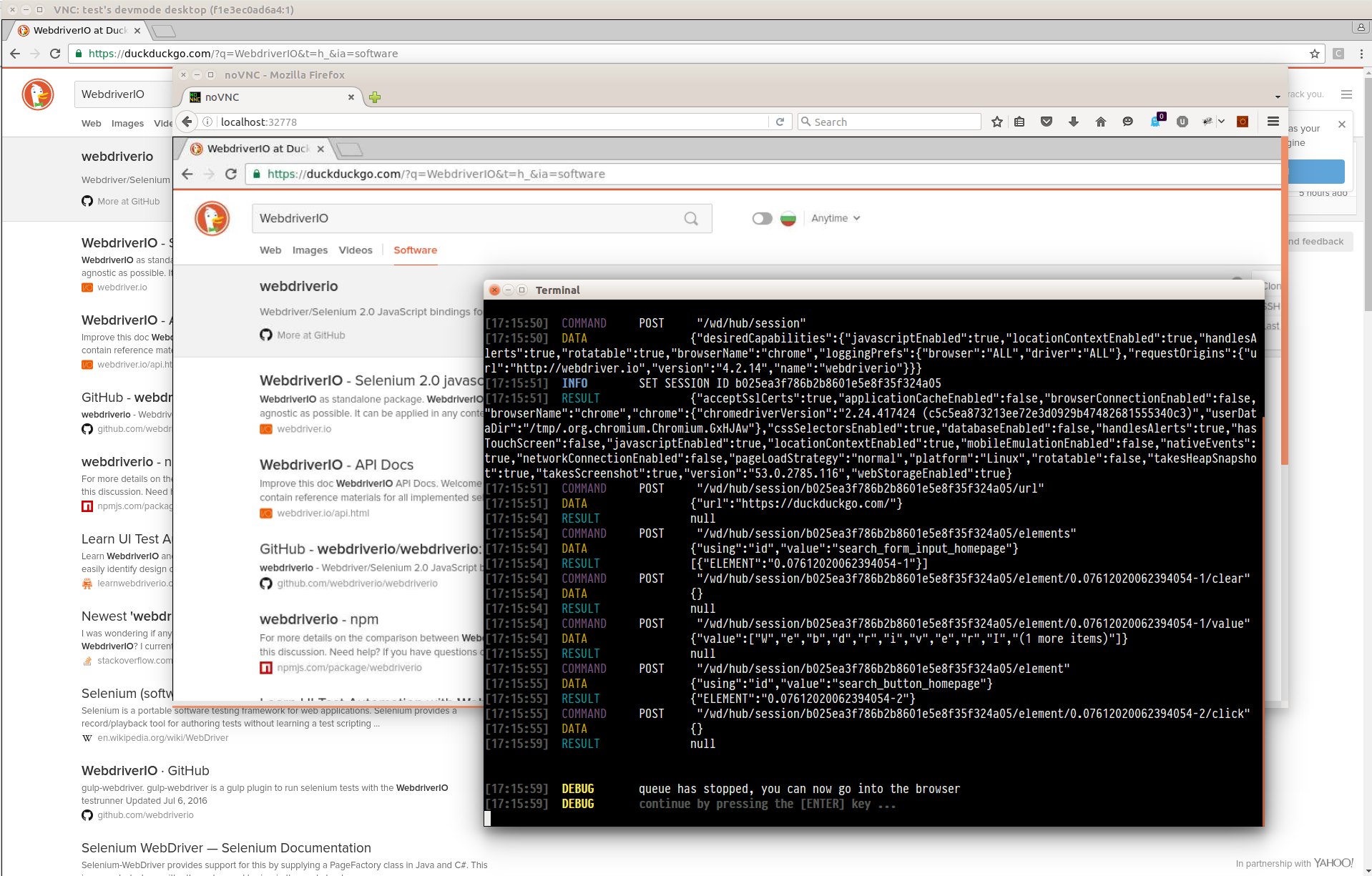Click Terminal window title bar
Screen dimensions: 1372x876
[x=873, y=290]
